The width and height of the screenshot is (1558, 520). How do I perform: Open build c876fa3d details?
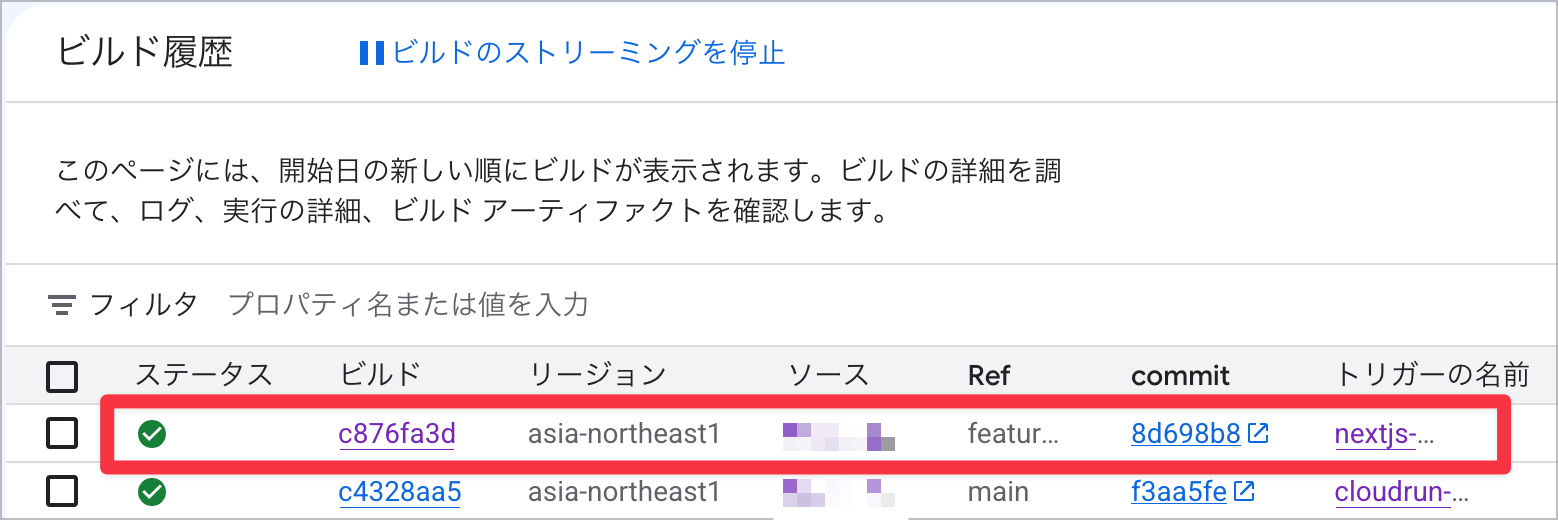pyautogui.click(x=398, y=433)
